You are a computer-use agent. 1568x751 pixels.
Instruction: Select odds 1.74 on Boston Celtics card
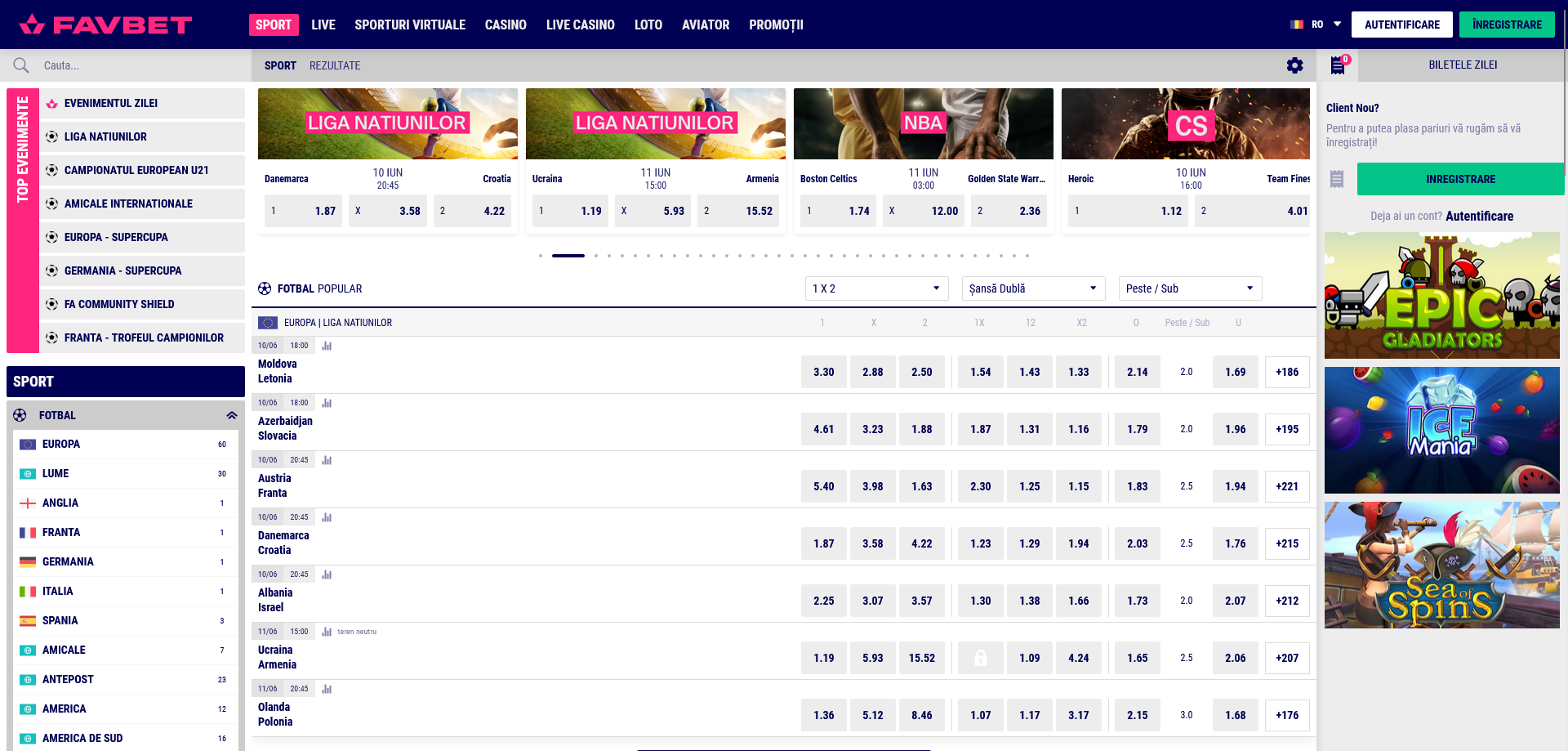click(838, 211)
